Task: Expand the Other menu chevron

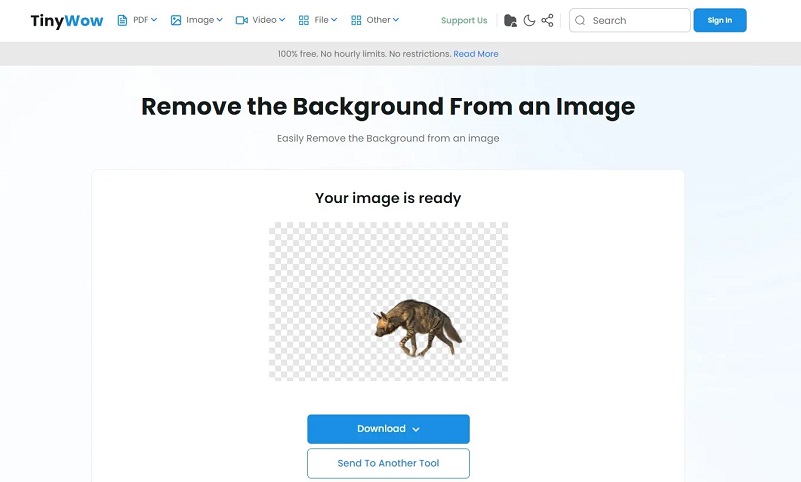Action: [x=396, y=20]
